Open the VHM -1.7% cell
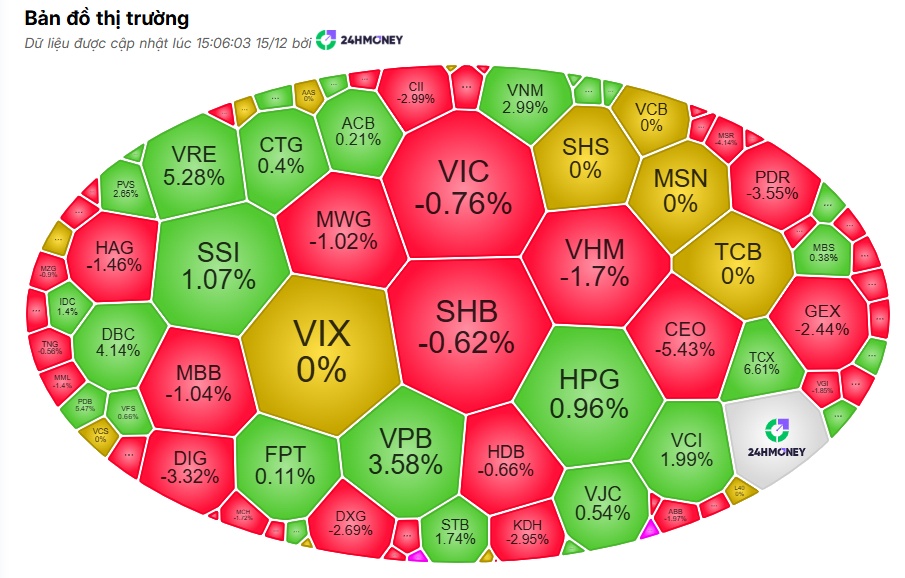This screenshot has height=578, width=905. pyautogui.click(x=595, y=262)
